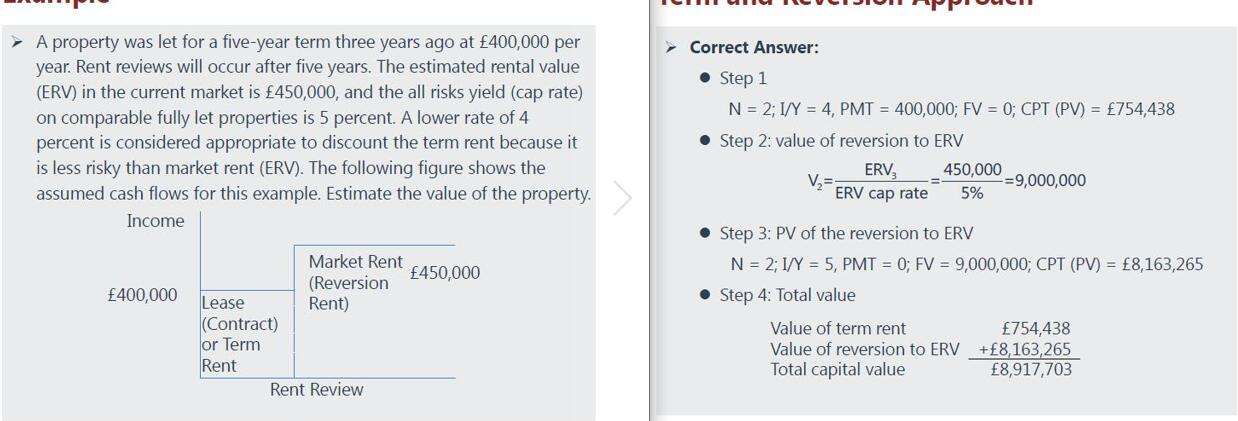The height and width of the screenshot is (421, 1238).
Task: Click the bullet dot for Step 2
Action: pos(706,140)
